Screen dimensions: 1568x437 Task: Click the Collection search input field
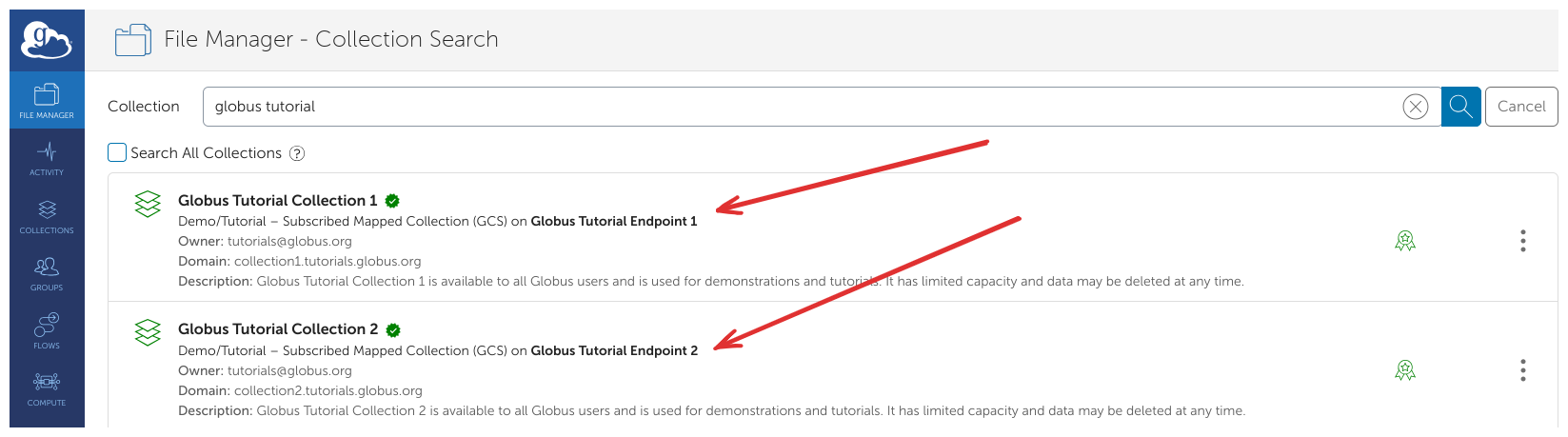800,107
